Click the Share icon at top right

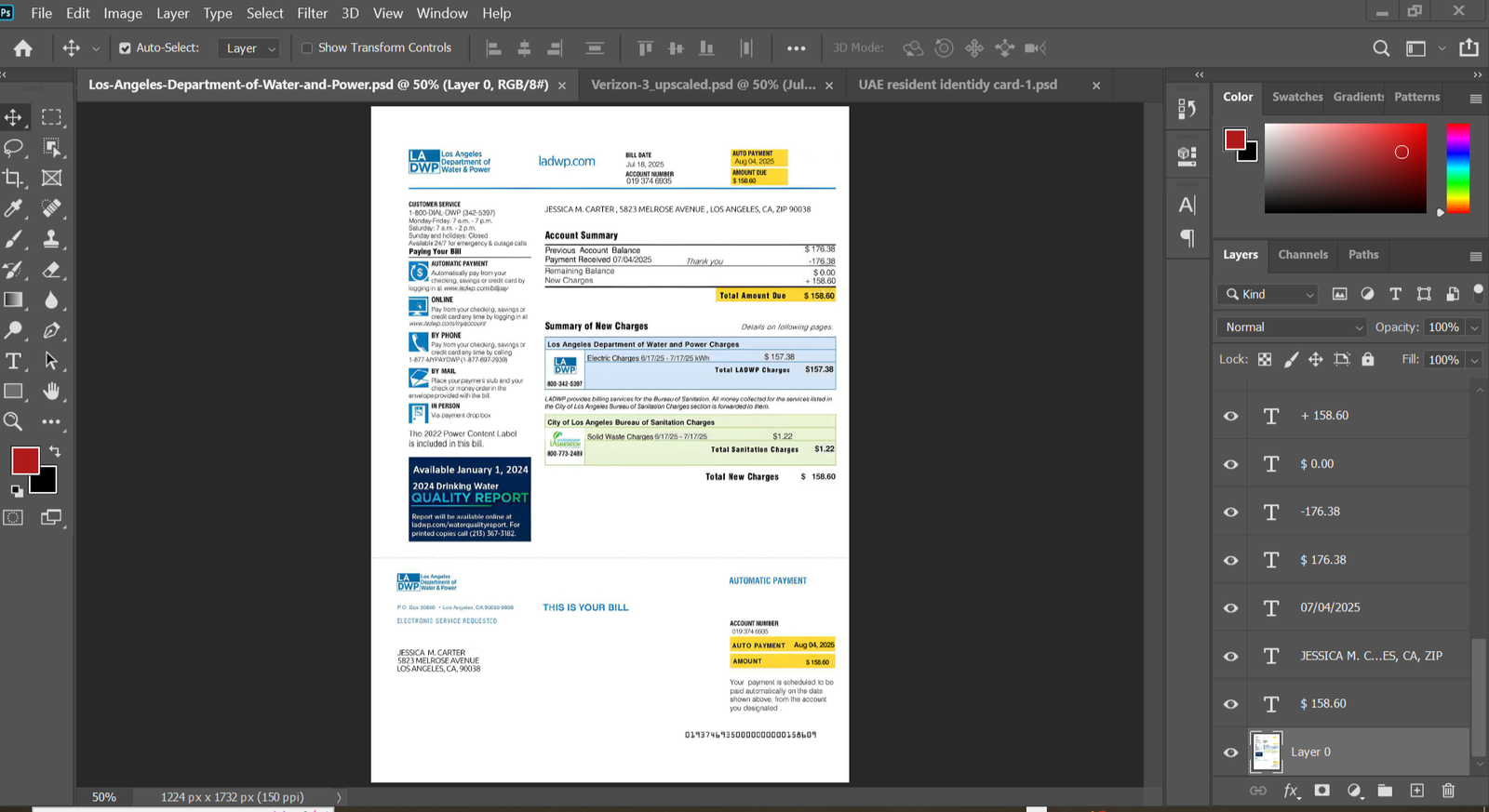point(1469,47)
